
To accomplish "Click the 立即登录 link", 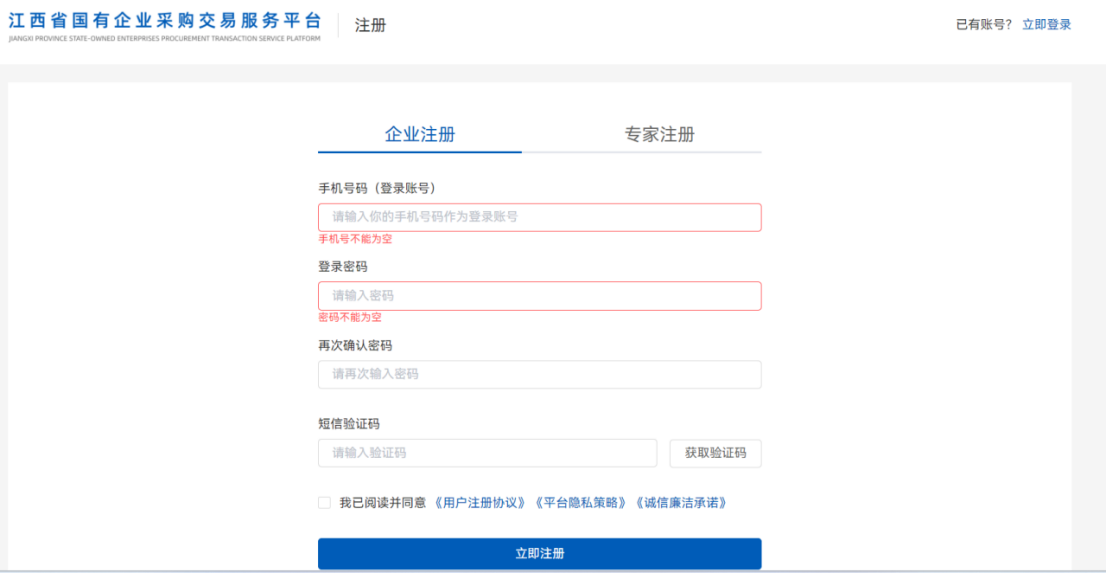I will pos(1047,25).
